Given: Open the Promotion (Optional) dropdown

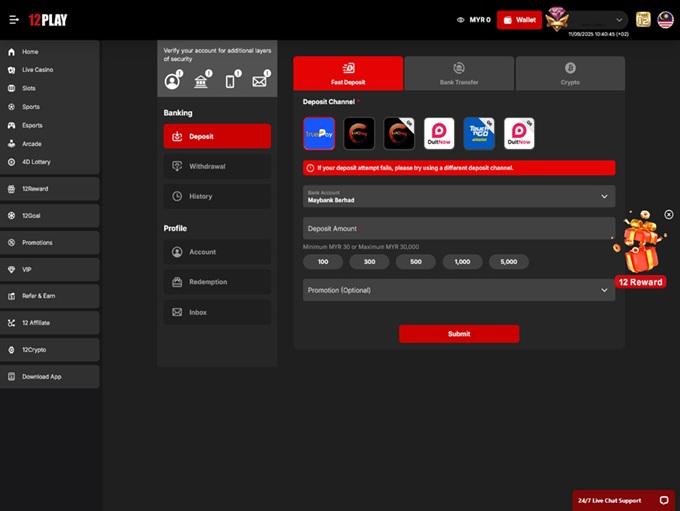Looking at the screenshot, I should click(x=459, y=290).
